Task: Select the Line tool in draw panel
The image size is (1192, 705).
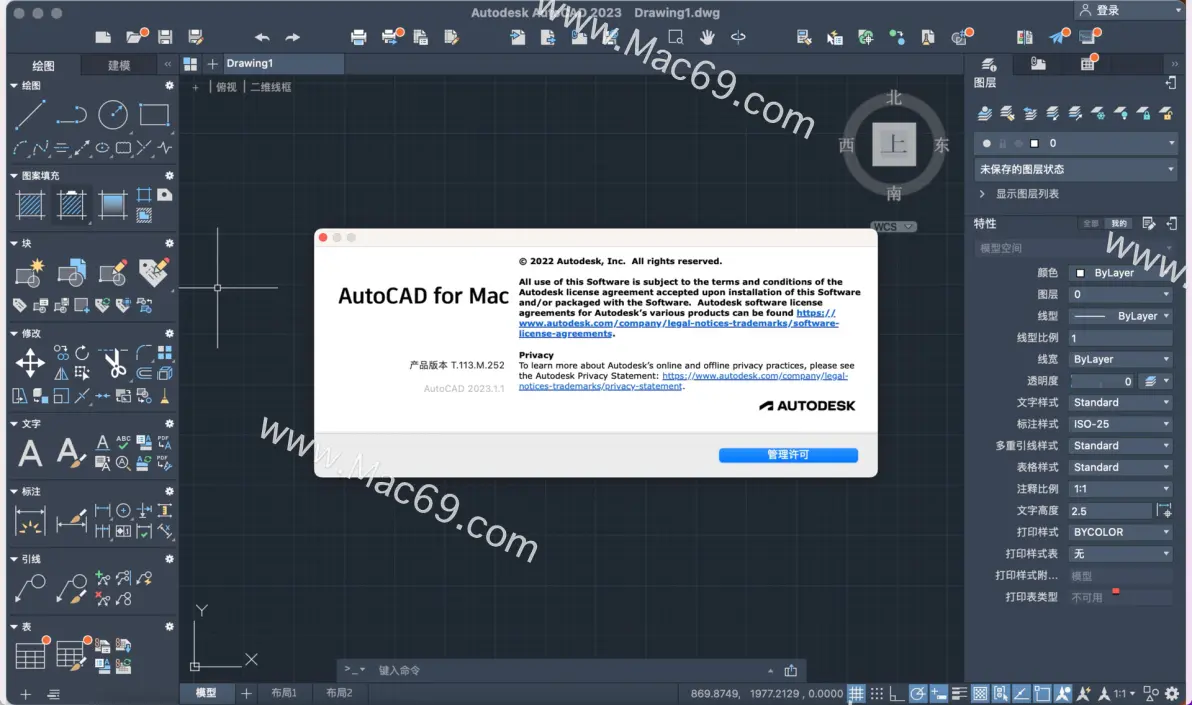Action: pos(30,115)
